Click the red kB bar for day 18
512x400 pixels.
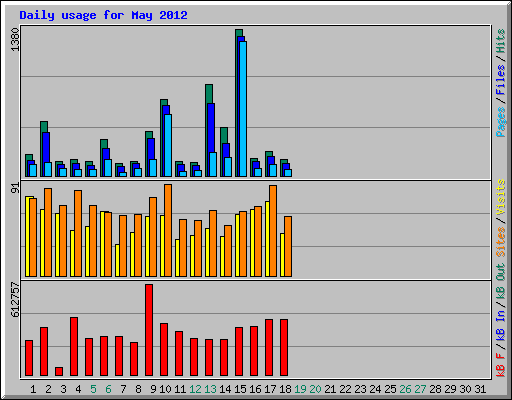point(284,348)
